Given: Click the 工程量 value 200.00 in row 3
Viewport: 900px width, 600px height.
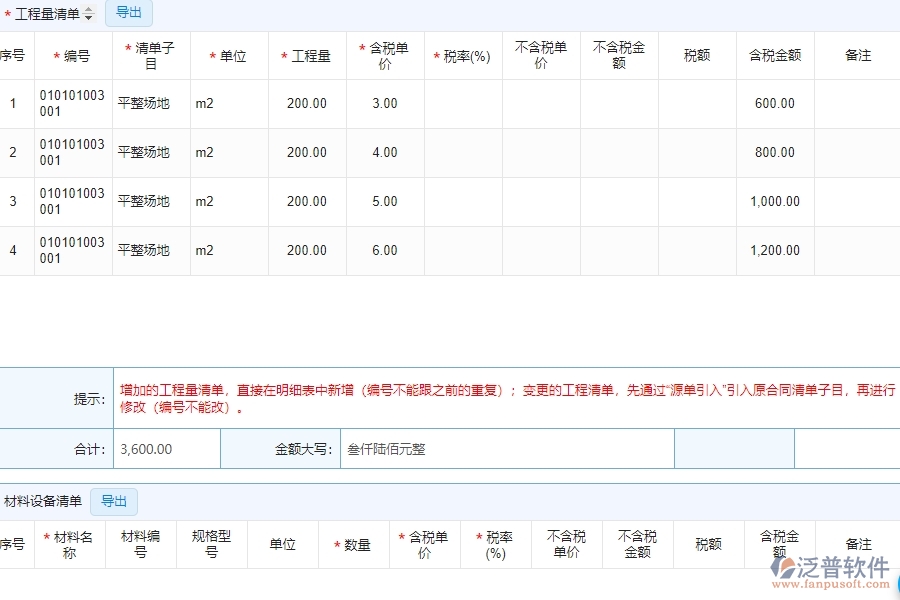Looking at the screenshot, I should 306,201.
